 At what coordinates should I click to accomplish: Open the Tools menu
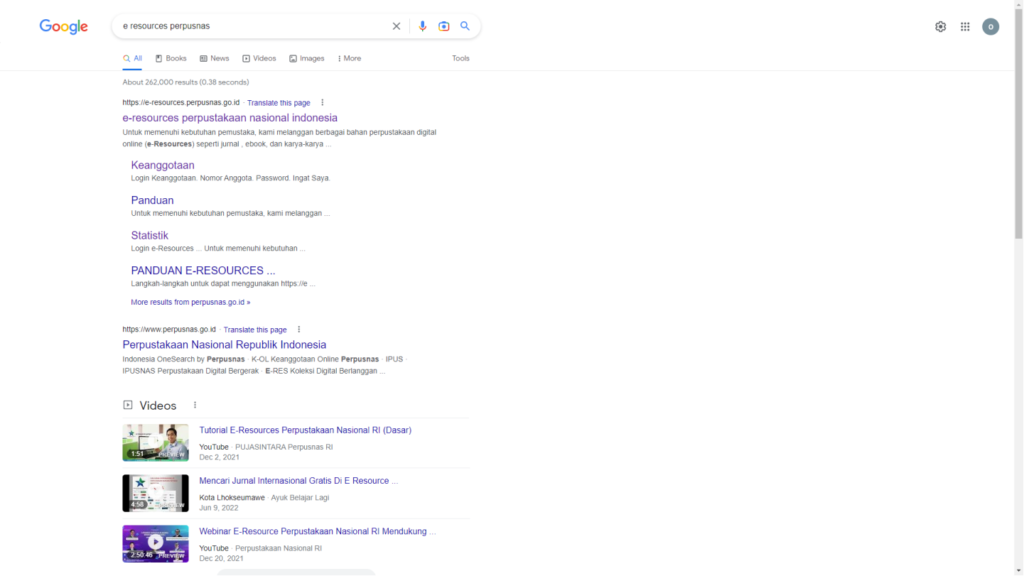[x=460, y=58]
